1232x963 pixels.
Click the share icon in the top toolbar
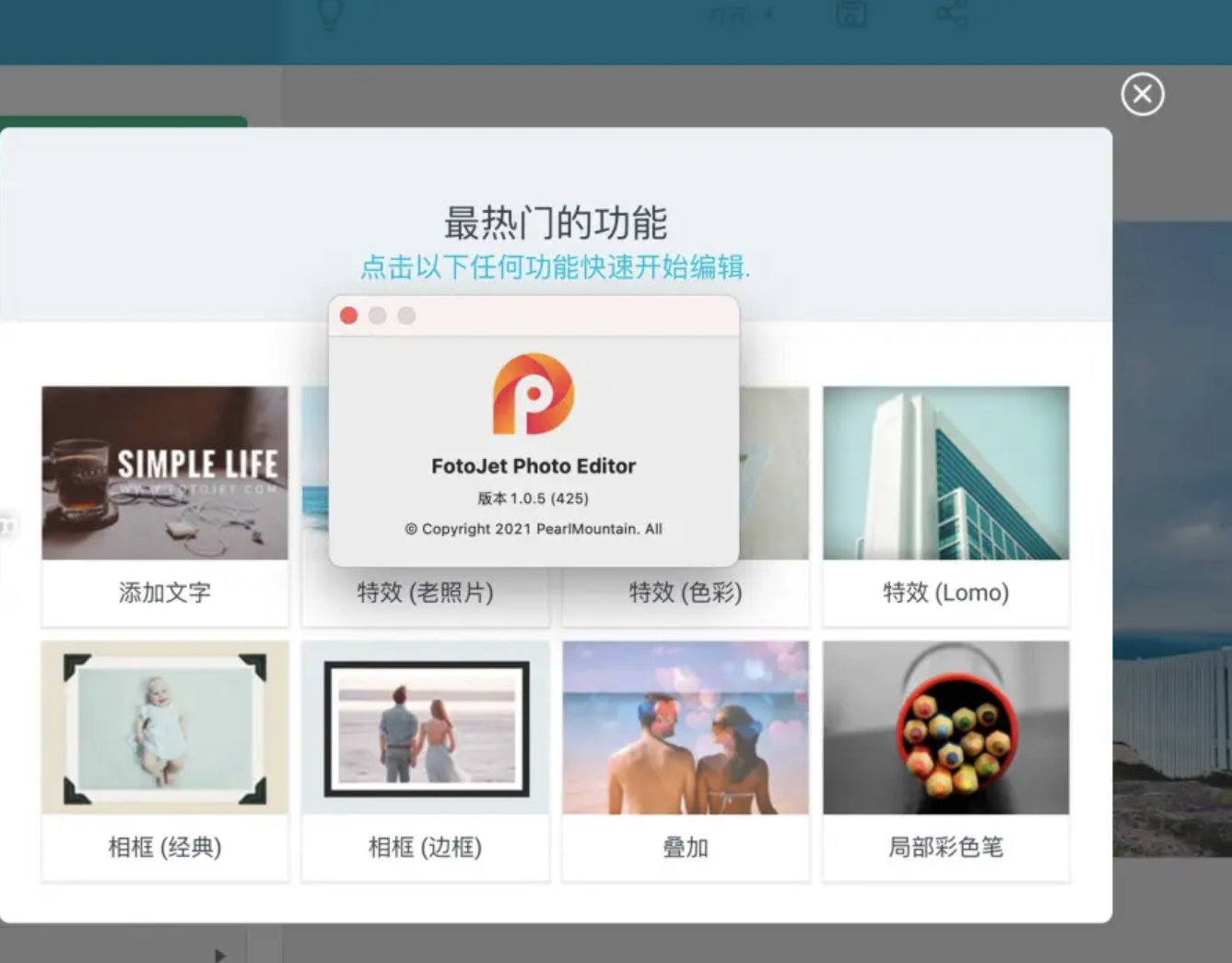(x=952, y=13)
